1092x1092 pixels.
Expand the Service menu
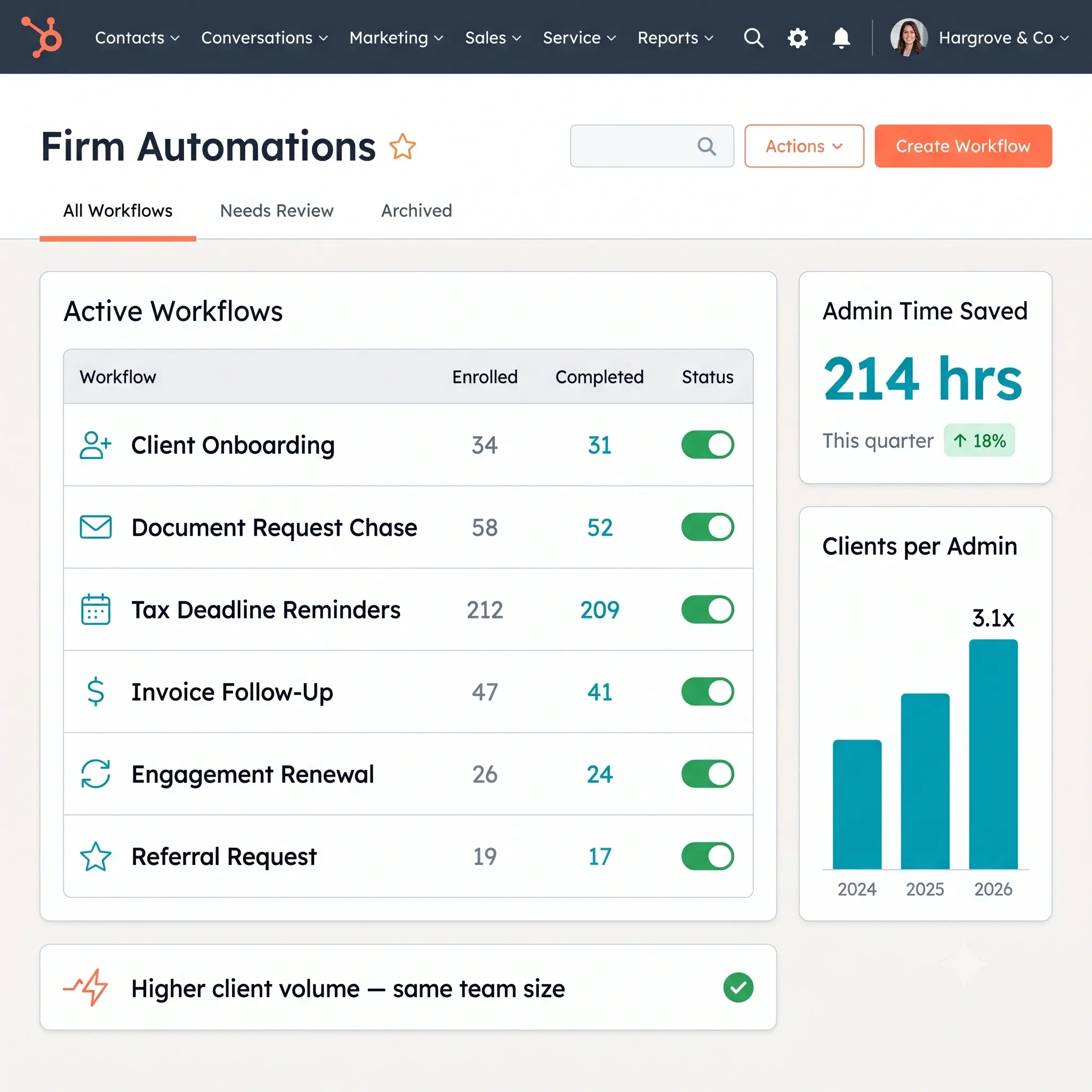point(580,38)
